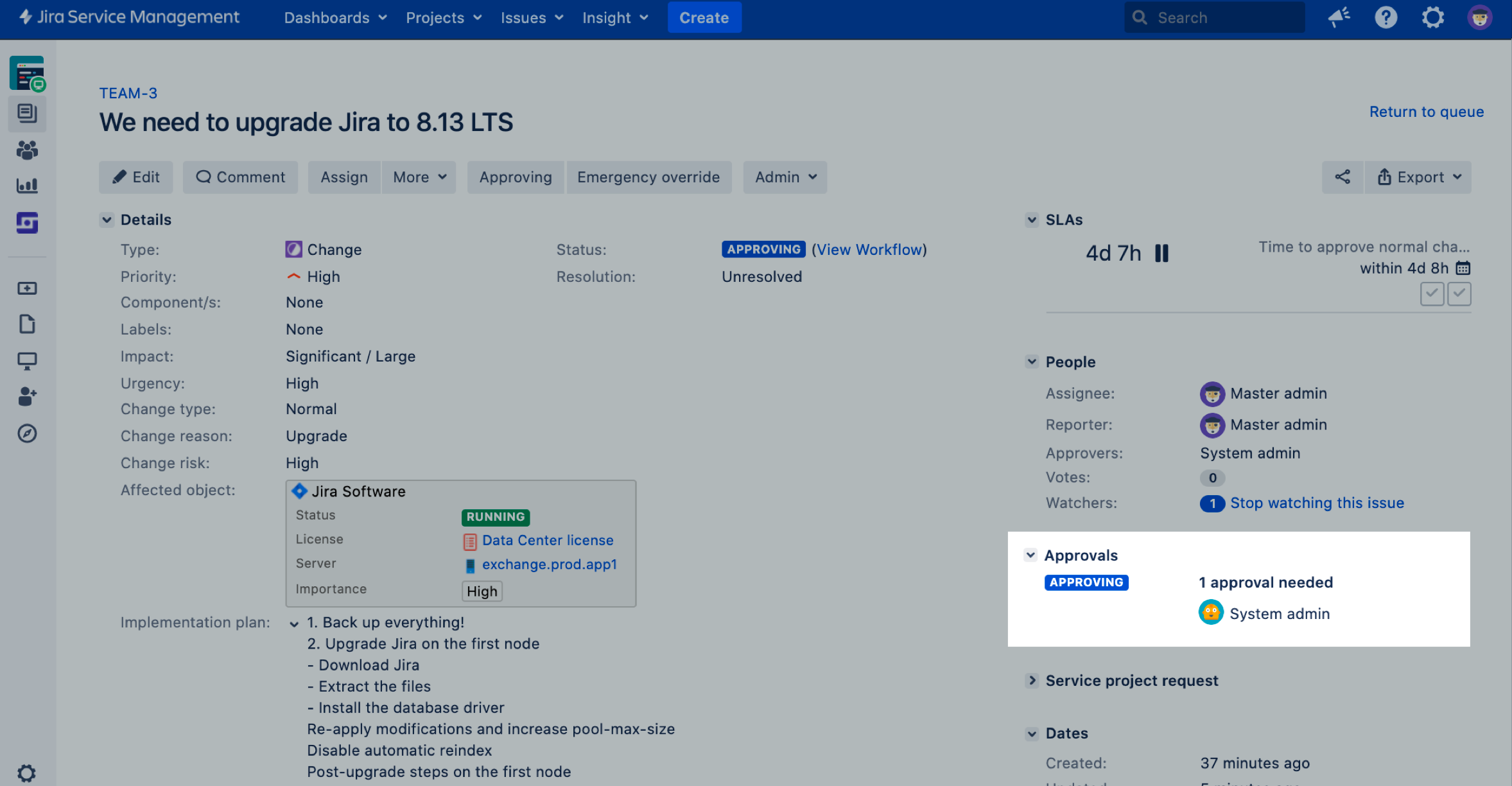The height and width of the screenshot is (786, 1512).
Task: Click the Invite team sidebar icon
Action: pyautogui.click(x=27, y=397)
